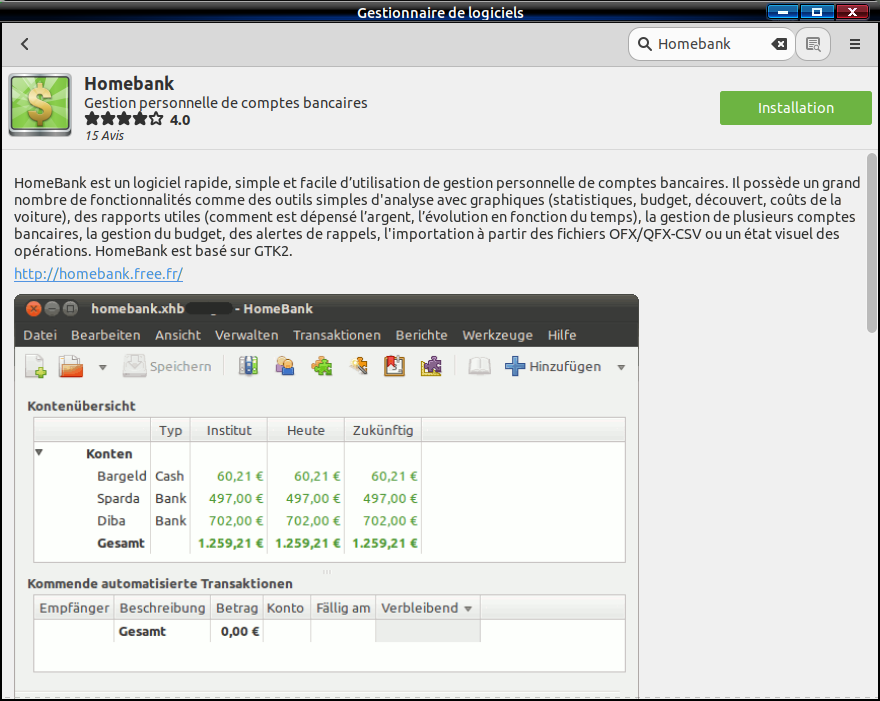Click the HomeBank screenshot maximize circle

[x=70, y=308]
